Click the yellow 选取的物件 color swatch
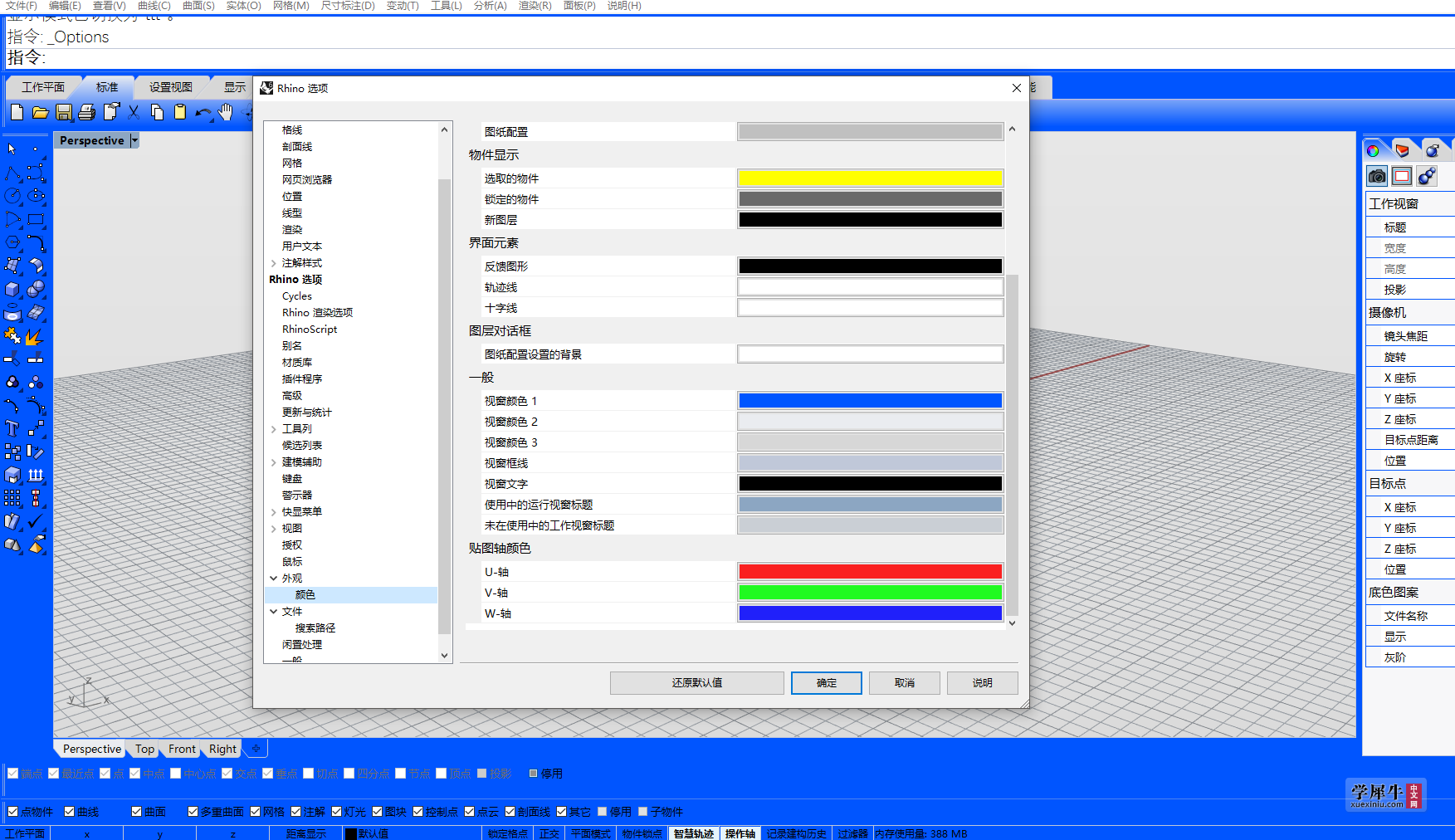 tap(871, 178)
